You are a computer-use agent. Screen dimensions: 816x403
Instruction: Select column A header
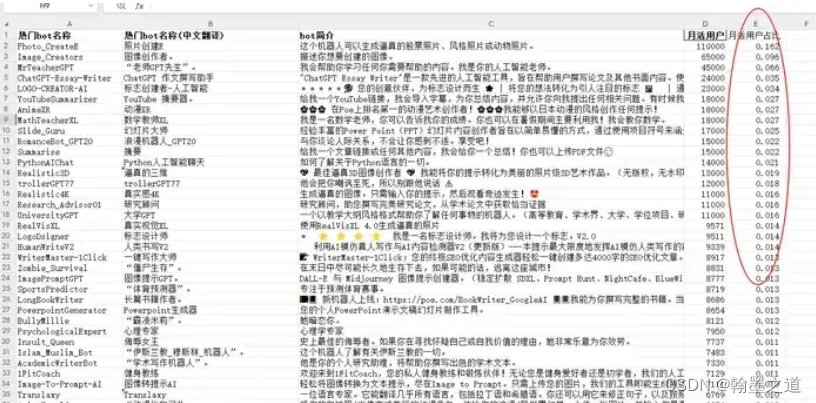click(x=69, y=24)
